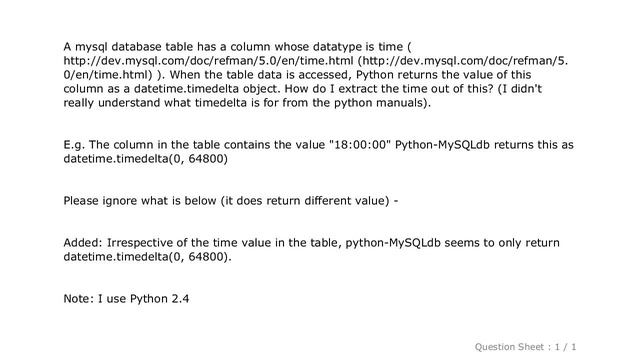This screenshot has width=640, height=360.
Task: Click the '0/en/time.html)' URL continuation text
Action: tap(108, 75)
